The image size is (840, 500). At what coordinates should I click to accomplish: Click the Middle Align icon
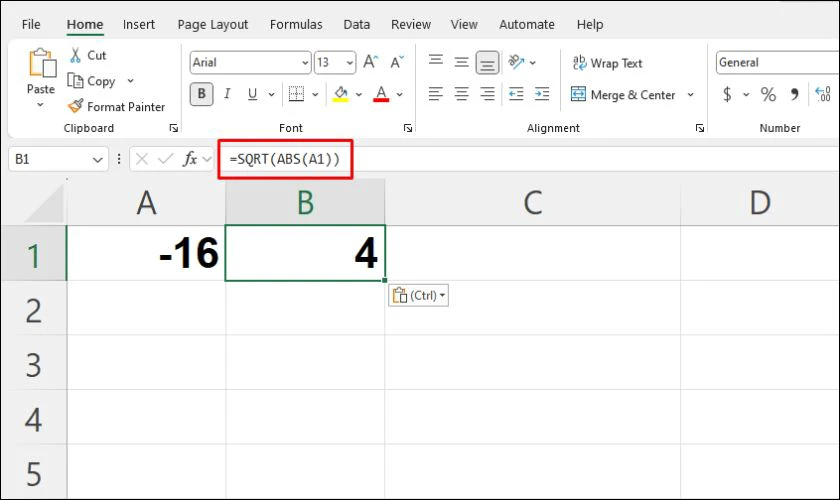(x=461, y=62)
